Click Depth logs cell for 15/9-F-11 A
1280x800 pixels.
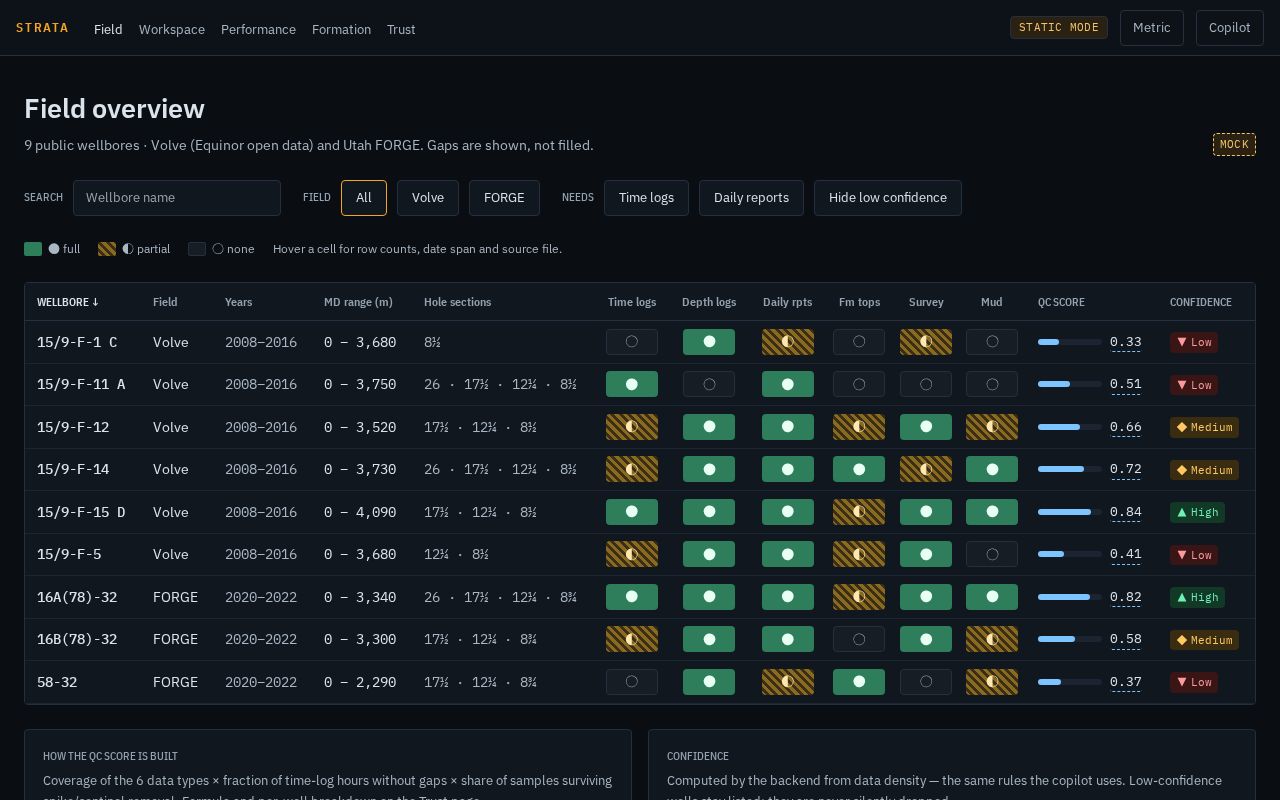[709, 384]
